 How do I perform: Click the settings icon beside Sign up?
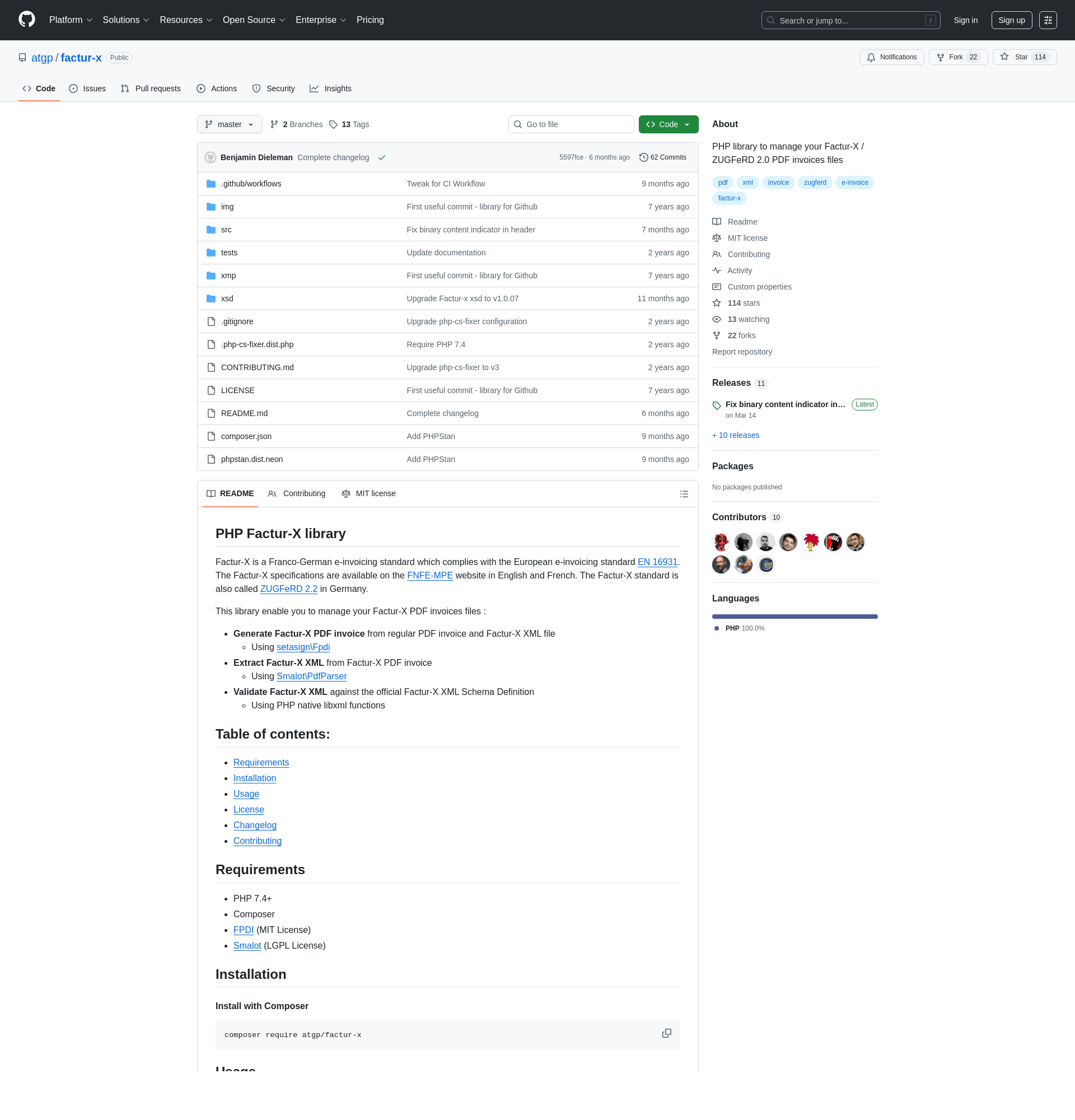coord(1048,20)
